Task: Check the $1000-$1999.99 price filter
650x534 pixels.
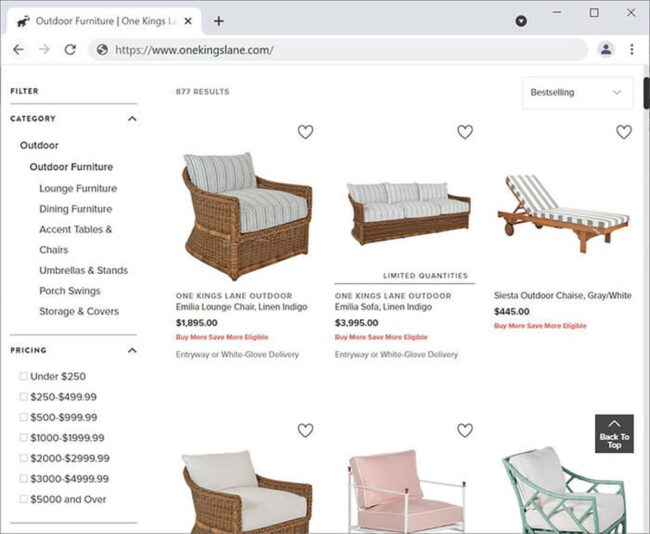Action: pyautogui.click(x=24, y=437)
